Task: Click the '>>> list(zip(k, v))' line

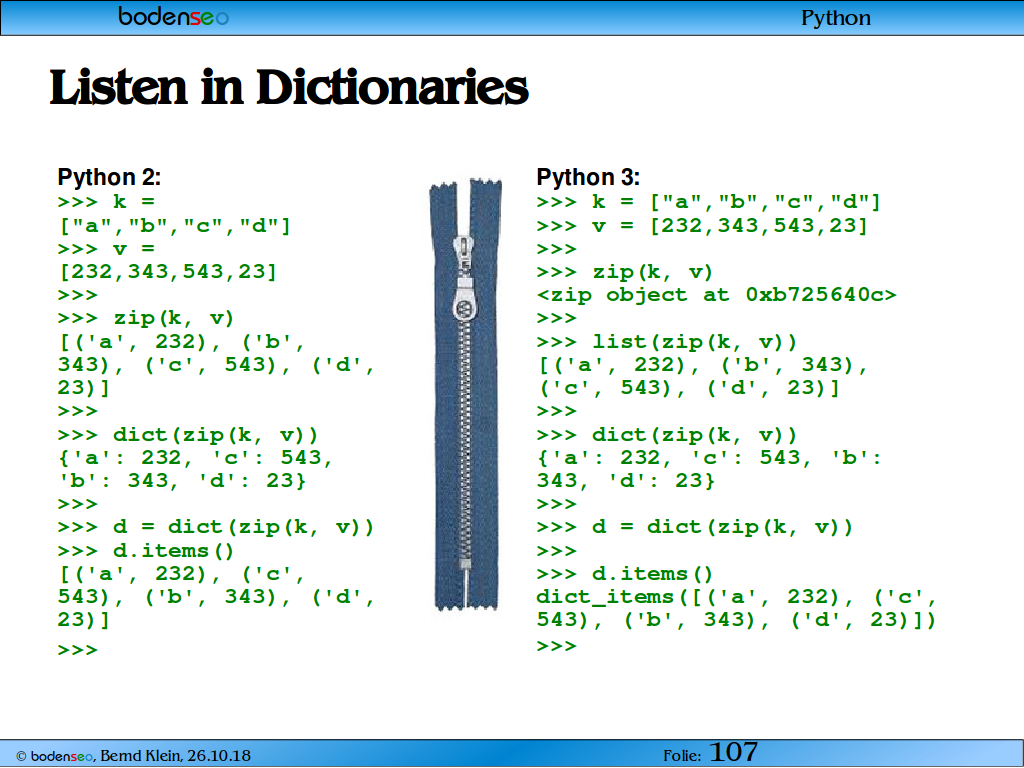Action: (x=667, y=342)
